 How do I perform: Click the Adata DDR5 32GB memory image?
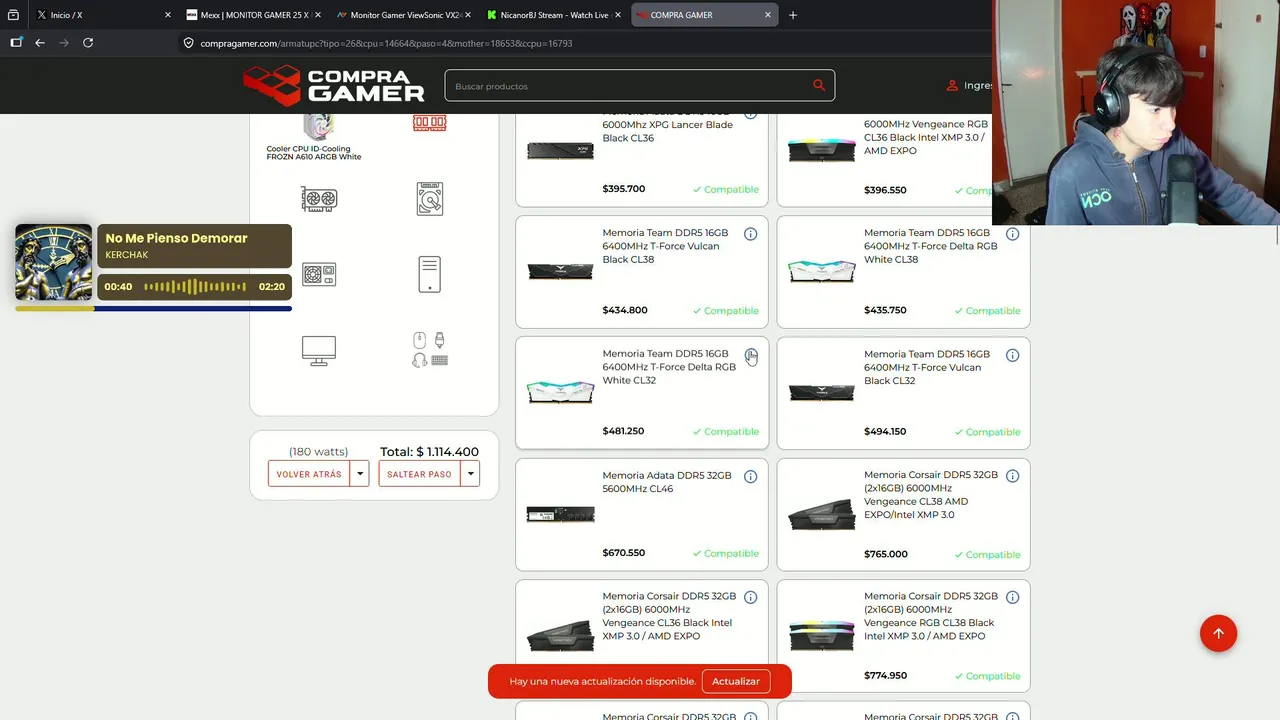[x=560, y=514]
